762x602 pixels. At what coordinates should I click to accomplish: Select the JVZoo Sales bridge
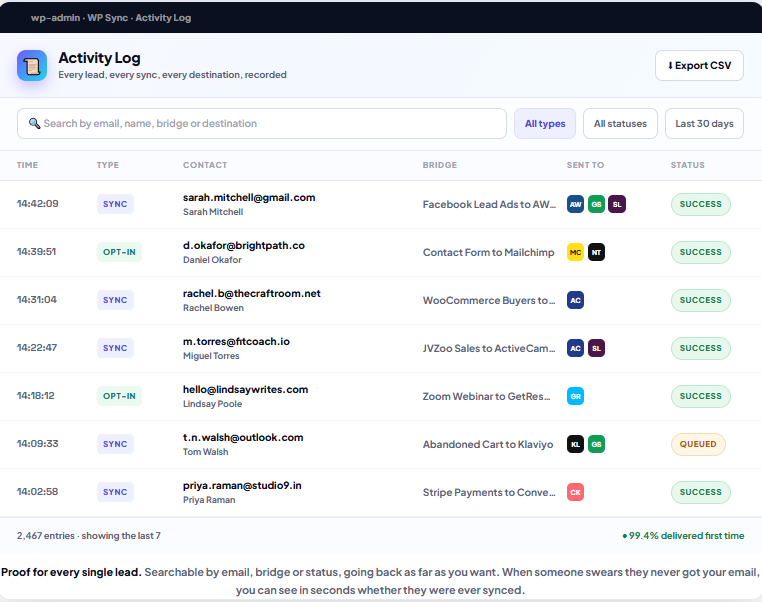(x=489, y=348)
